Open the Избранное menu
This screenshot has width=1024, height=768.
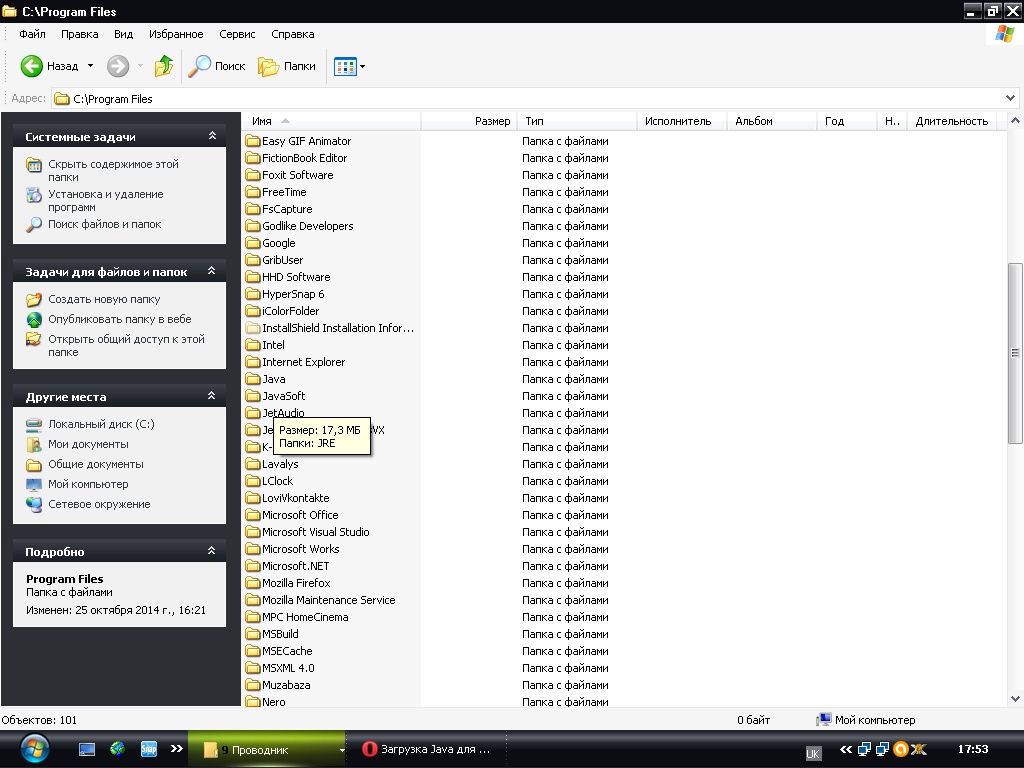click(x=176, y=34)
